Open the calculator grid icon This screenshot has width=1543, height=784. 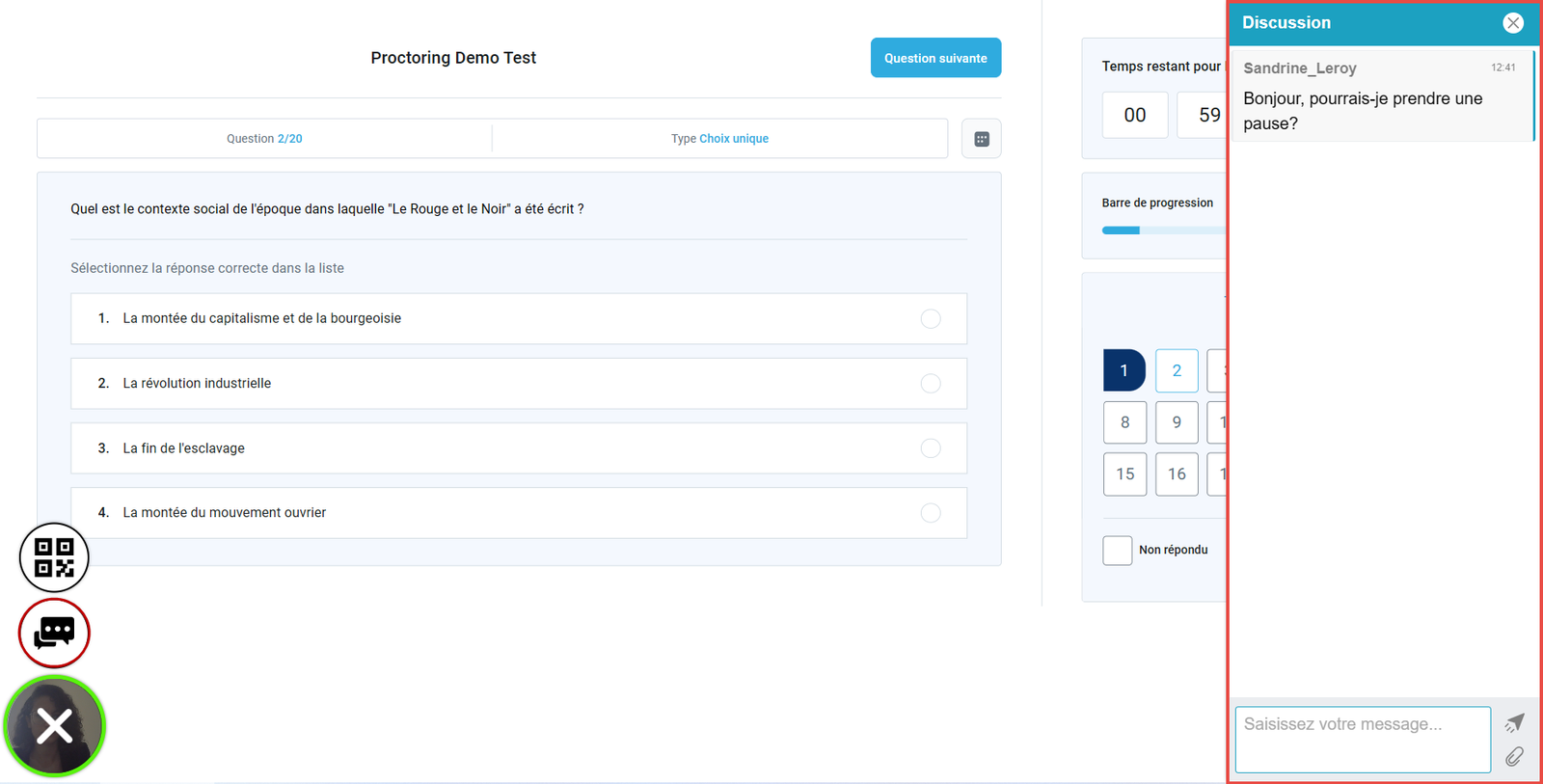[981, 139]
